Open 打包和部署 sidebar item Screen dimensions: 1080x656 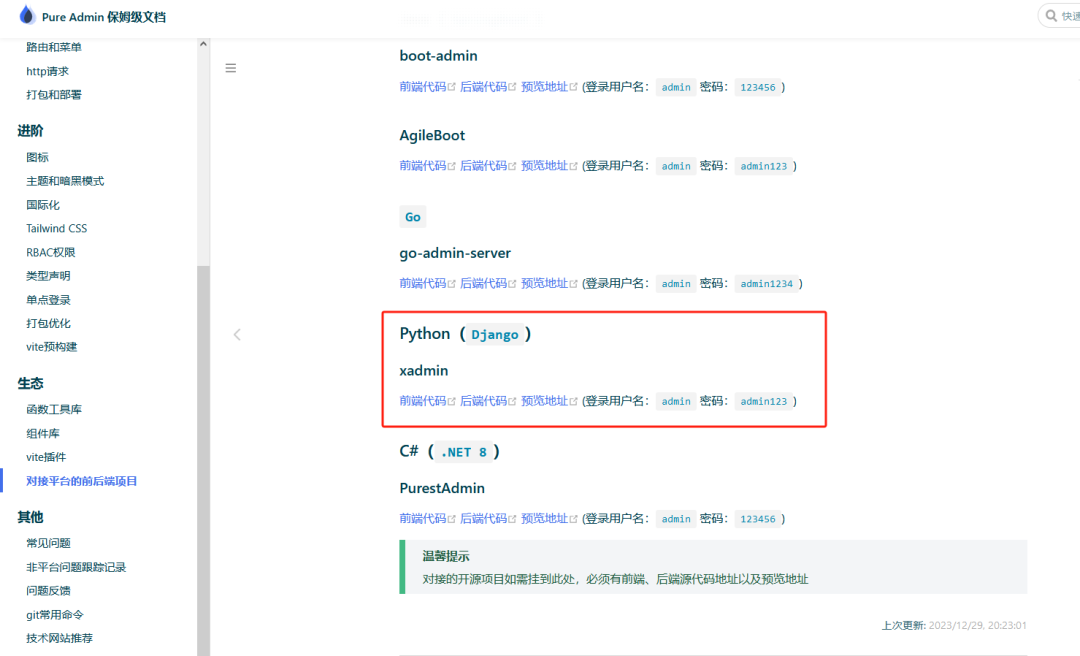[x=54, y=94]
